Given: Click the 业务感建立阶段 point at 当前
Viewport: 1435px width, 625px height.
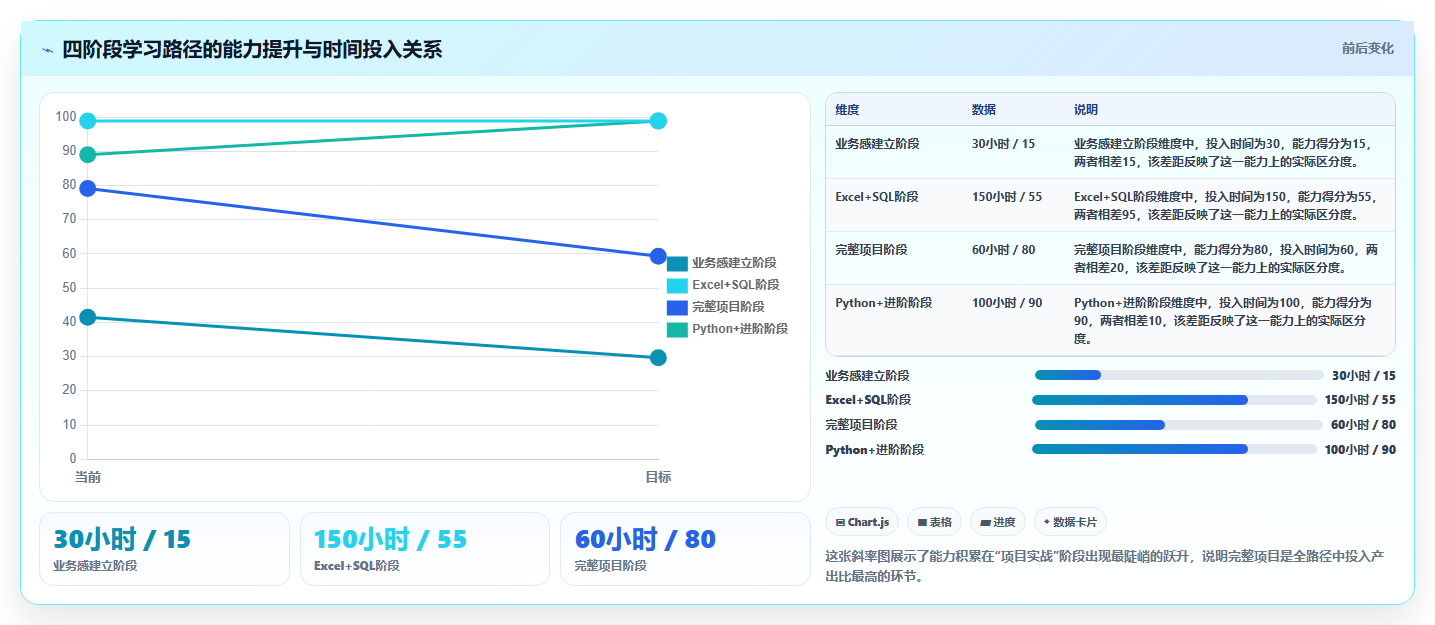Looking at the screenshot, I should click(x=88, y=318).
